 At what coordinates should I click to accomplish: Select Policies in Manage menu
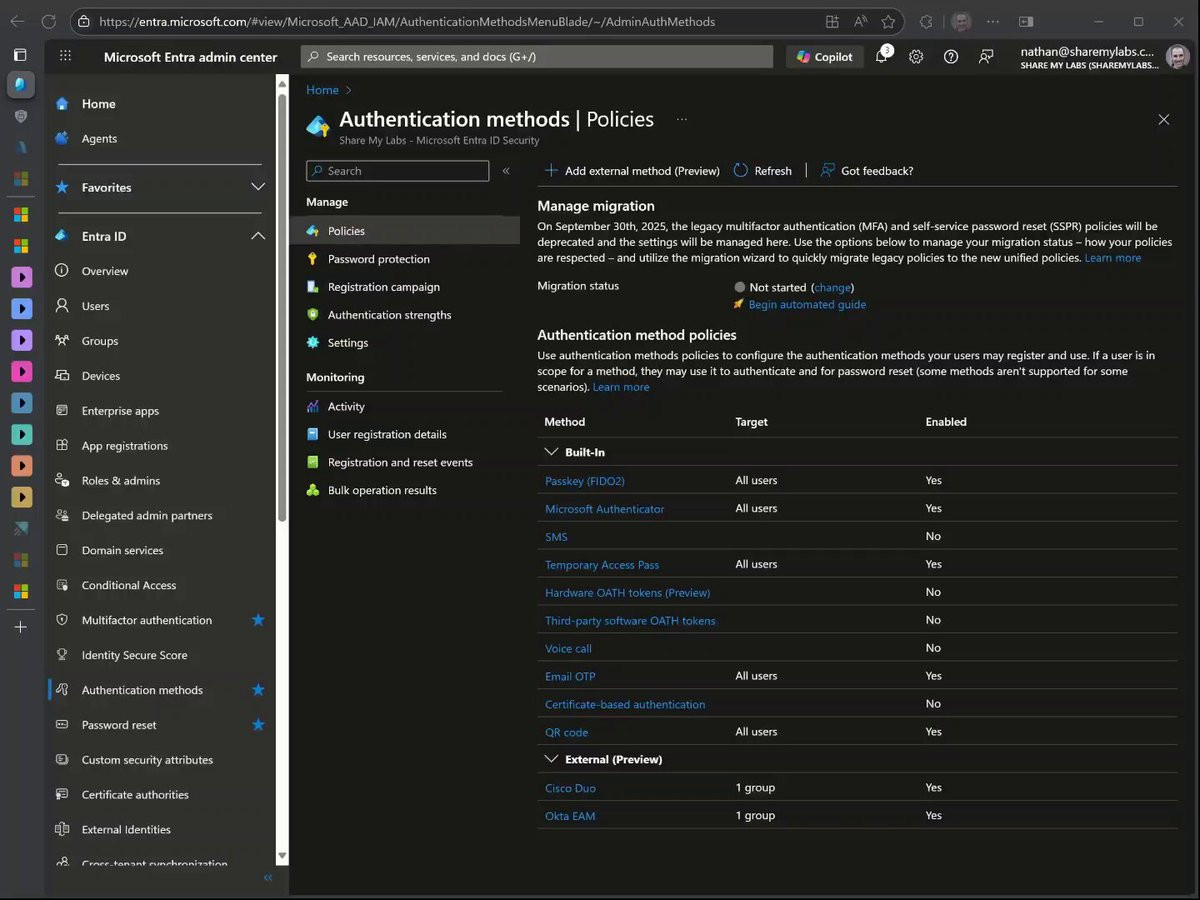pyautogui.click(x=405, y=231)
